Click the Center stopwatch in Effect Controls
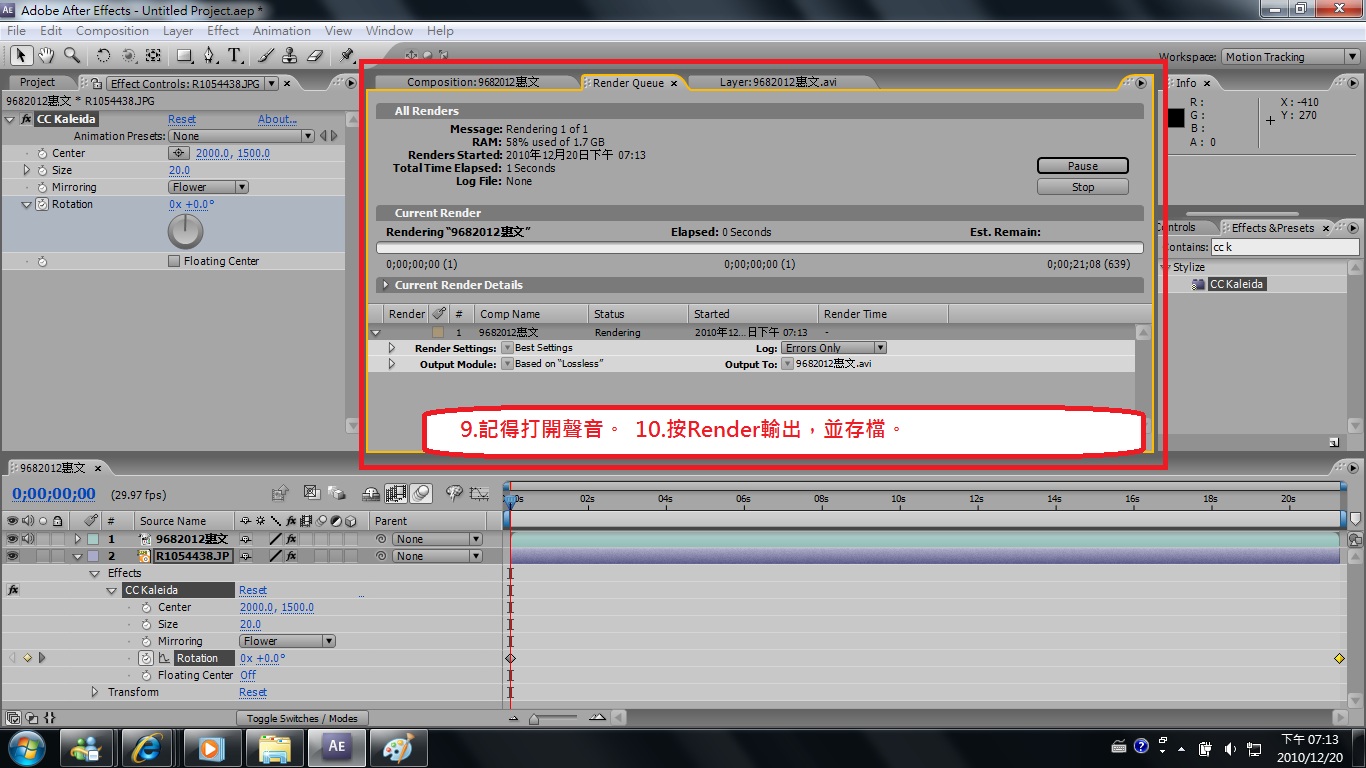Image resolution: width=1366 pixels, height=768 pixels. click(42, 153)
